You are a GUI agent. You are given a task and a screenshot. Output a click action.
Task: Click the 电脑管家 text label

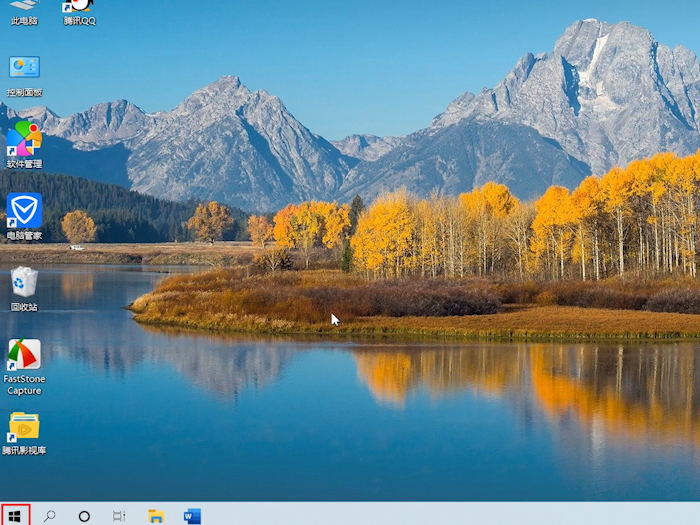pyautogui.click(x=24, y=236)
